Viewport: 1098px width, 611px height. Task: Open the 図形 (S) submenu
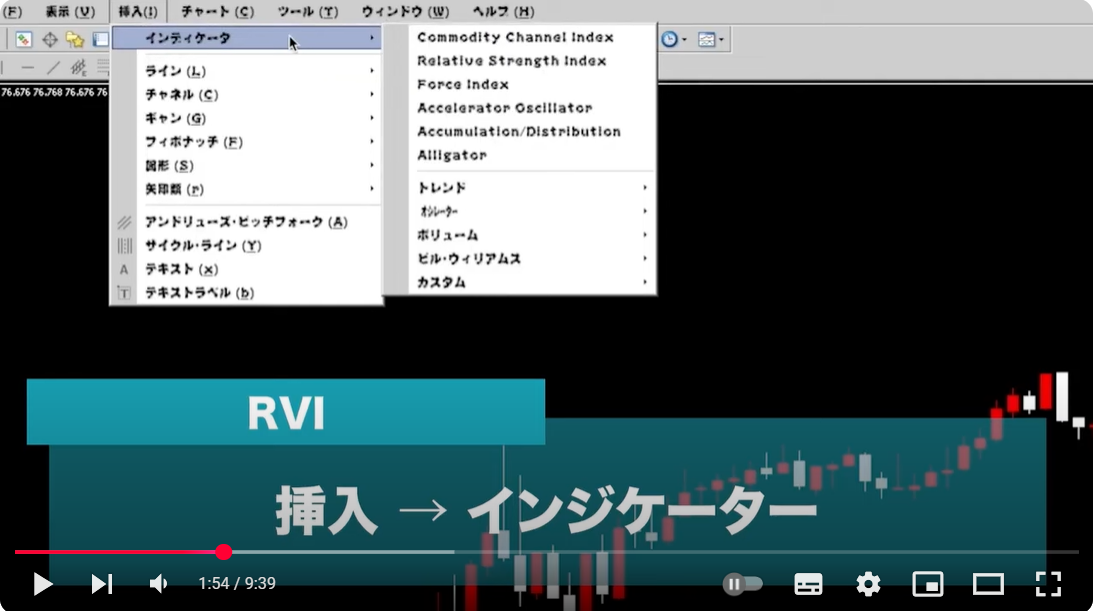247,166
